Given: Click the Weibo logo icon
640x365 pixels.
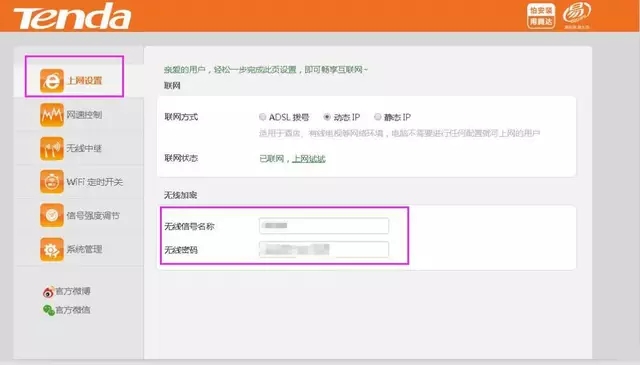Looking at the screenshot, I should coord(48,292).
